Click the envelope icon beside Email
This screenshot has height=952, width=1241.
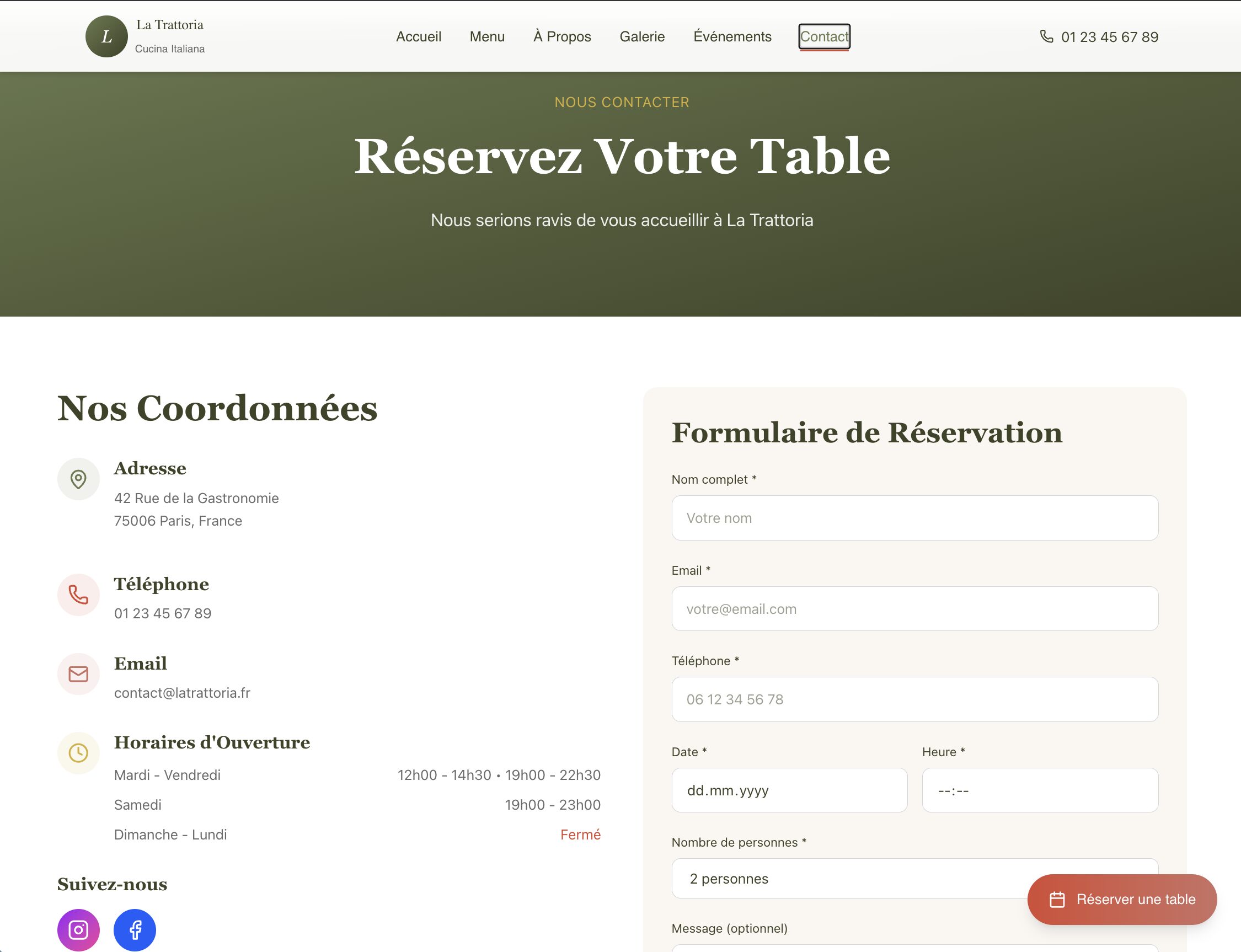78,674
